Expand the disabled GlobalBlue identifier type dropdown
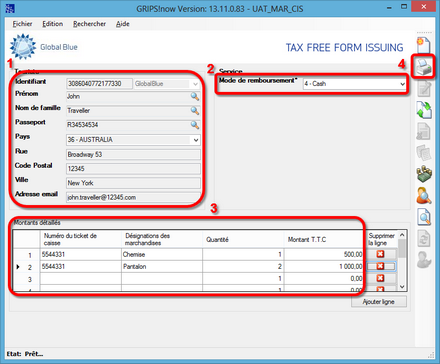The width and height of the screenshot is (440, 364). pos(195,84)
